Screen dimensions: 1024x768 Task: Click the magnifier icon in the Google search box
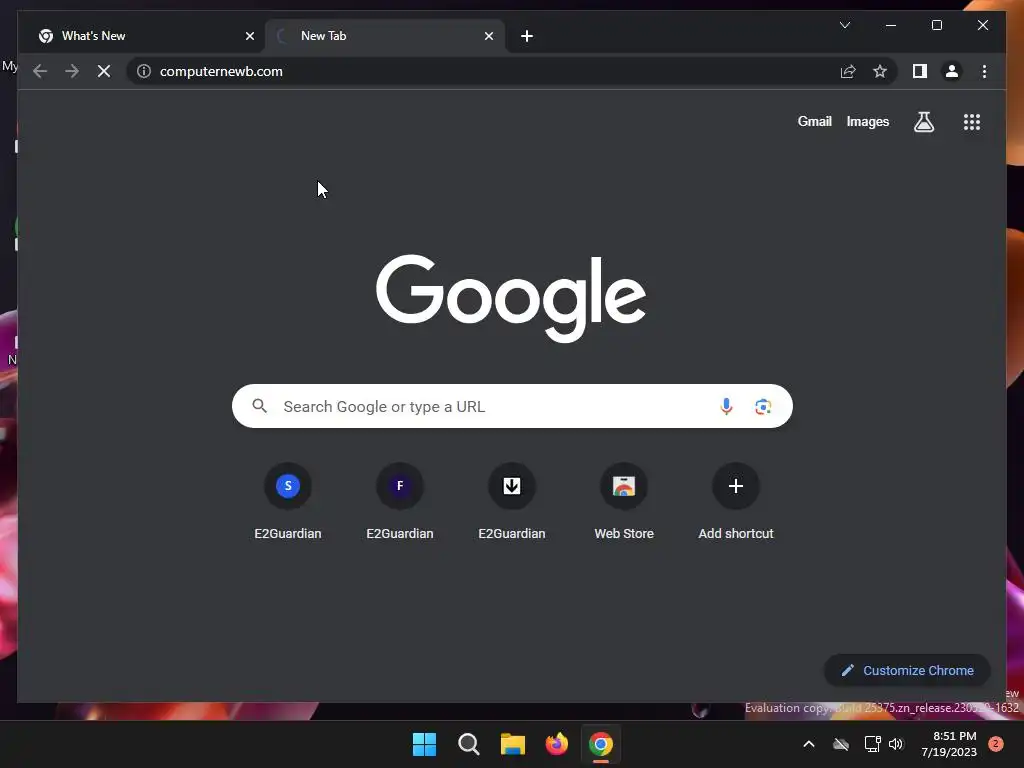click(x=259, y=406)
